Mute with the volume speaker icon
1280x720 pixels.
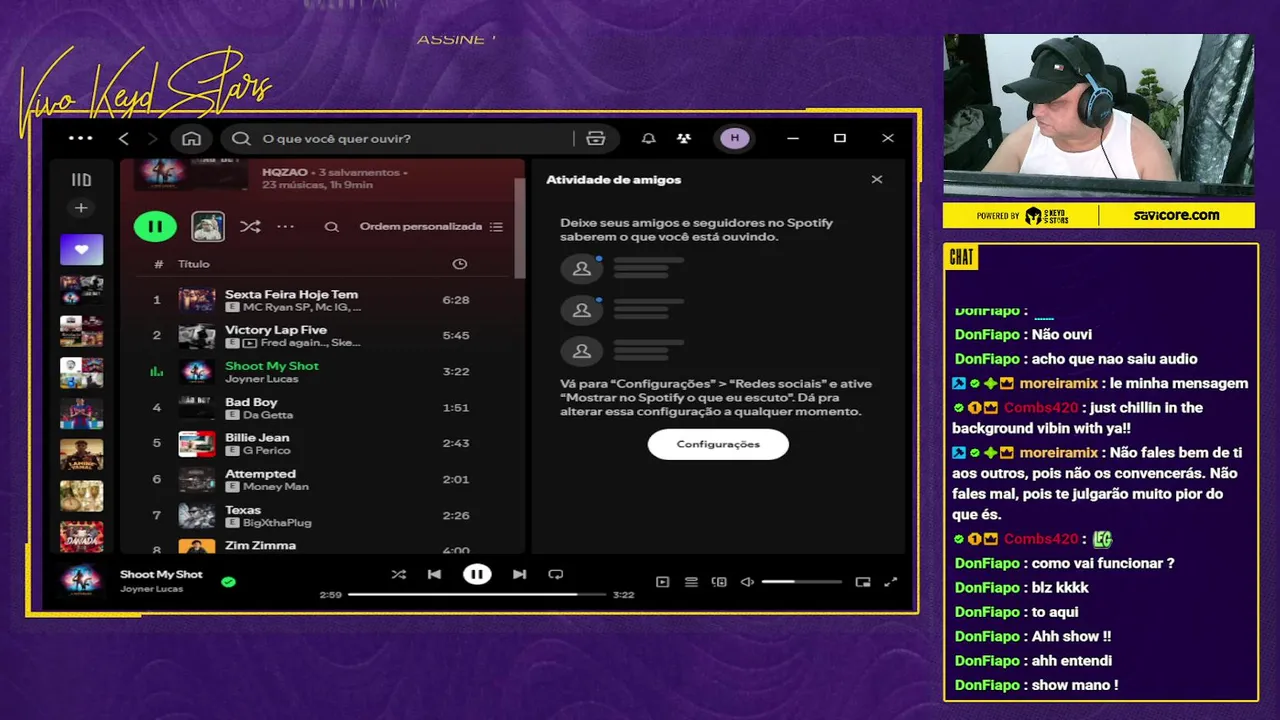tap(747, 582)
